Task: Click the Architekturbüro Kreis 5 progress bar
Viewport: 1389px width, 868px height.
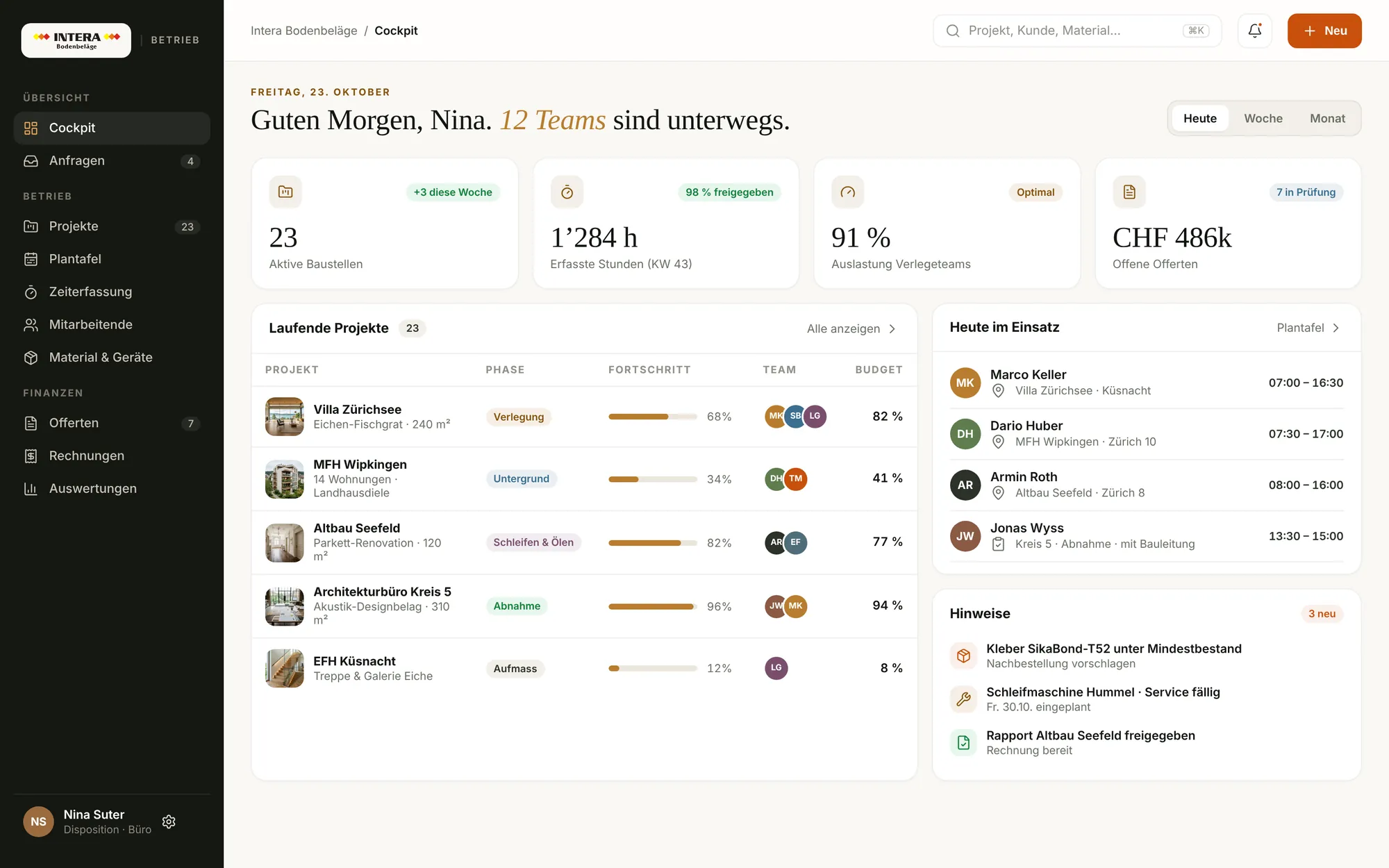Action: (652, 606)
